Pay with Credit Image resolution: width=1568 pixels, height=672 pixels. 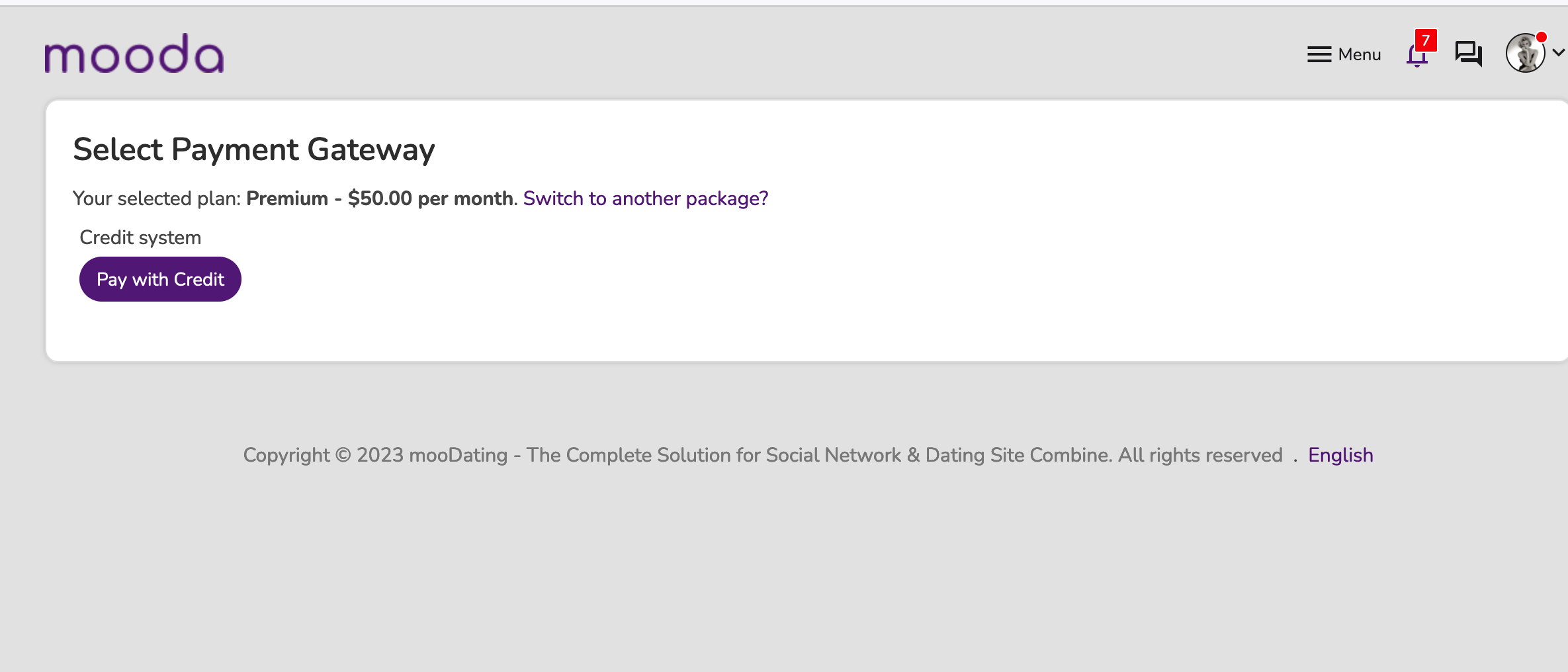pyautogui.click(x=160, y=279)
